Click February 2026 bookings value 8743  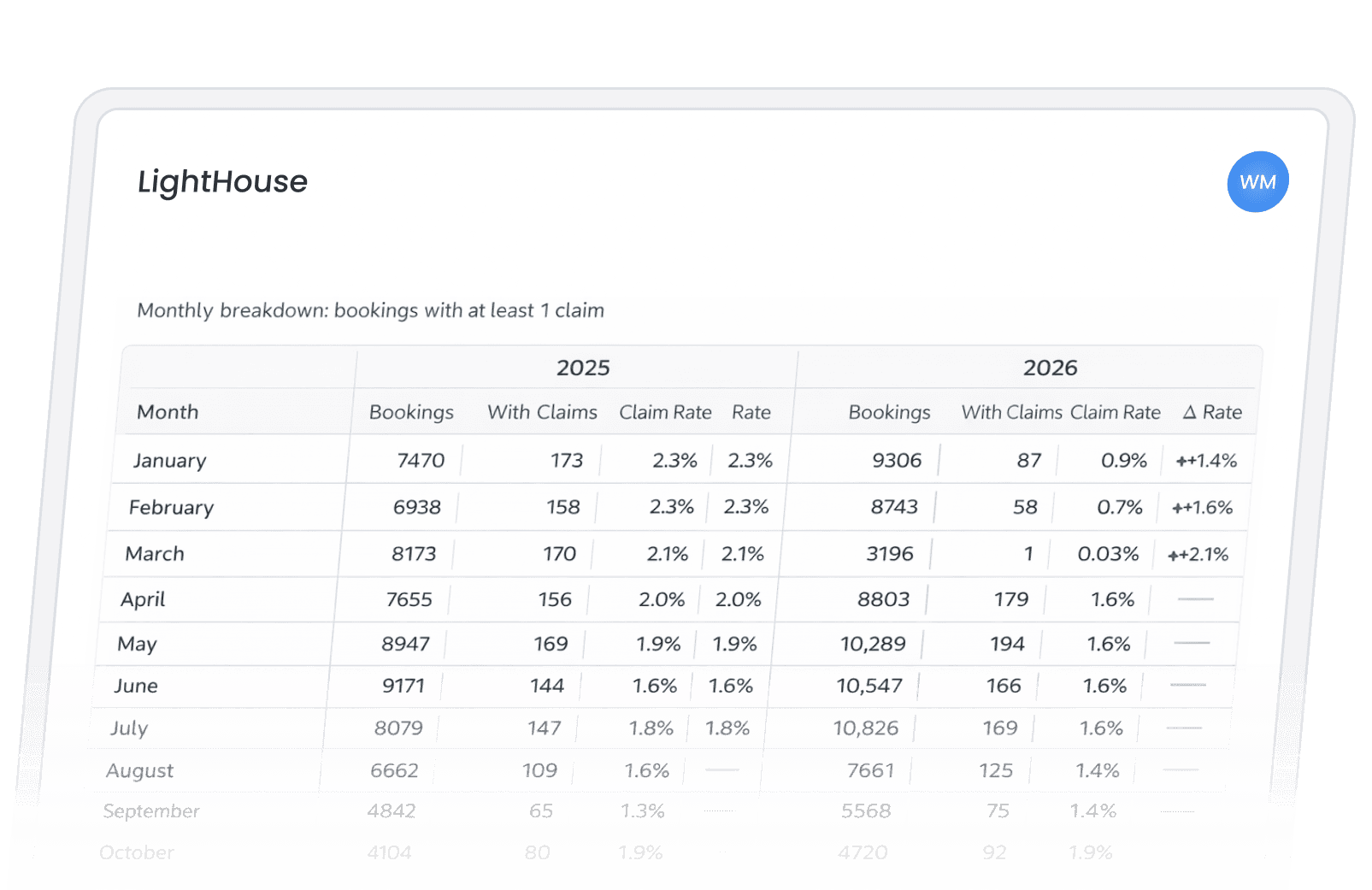(894, 507)
